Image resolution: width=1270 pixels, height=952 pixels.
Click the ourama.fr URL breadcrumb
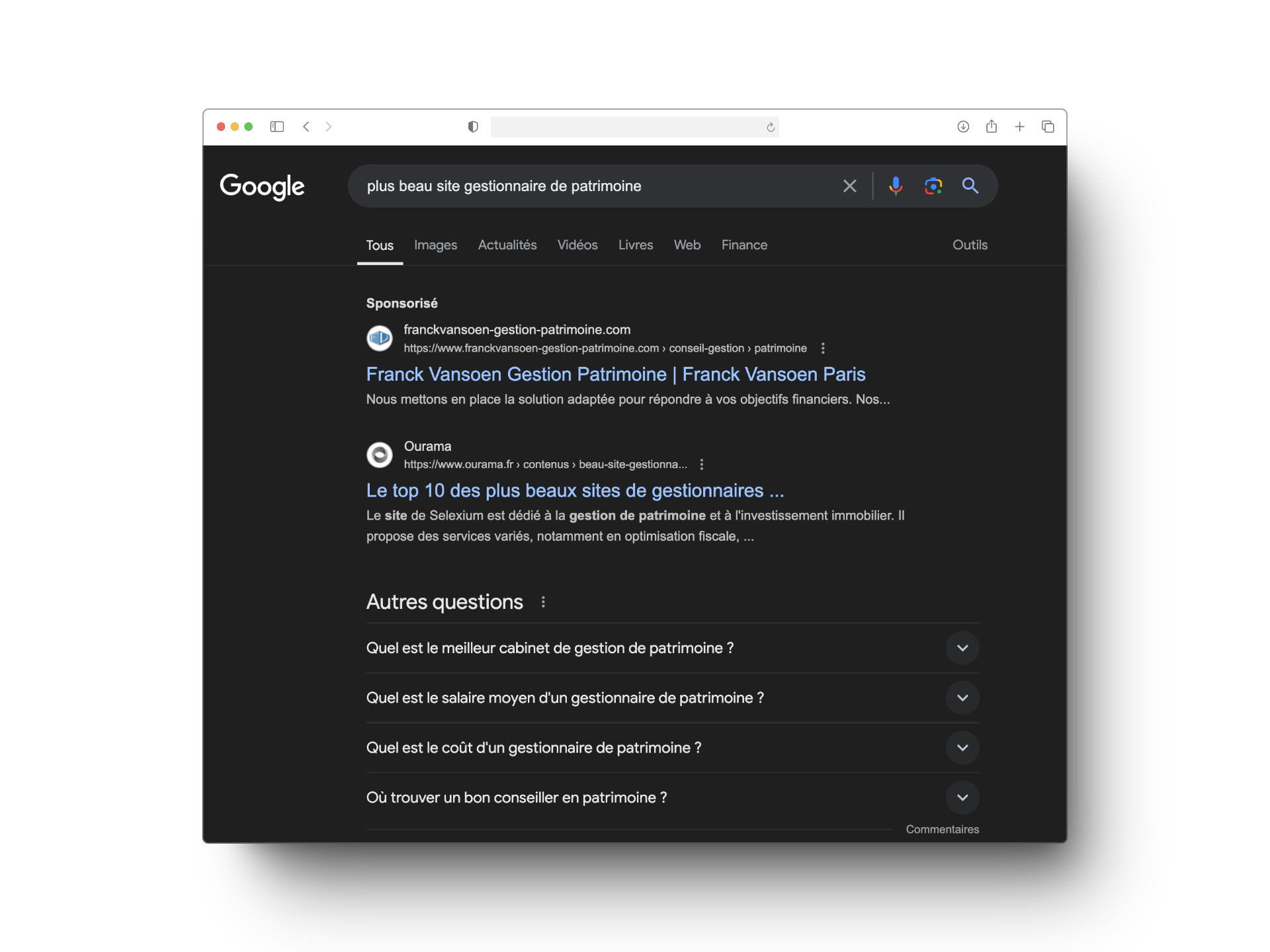click(546, 464)
